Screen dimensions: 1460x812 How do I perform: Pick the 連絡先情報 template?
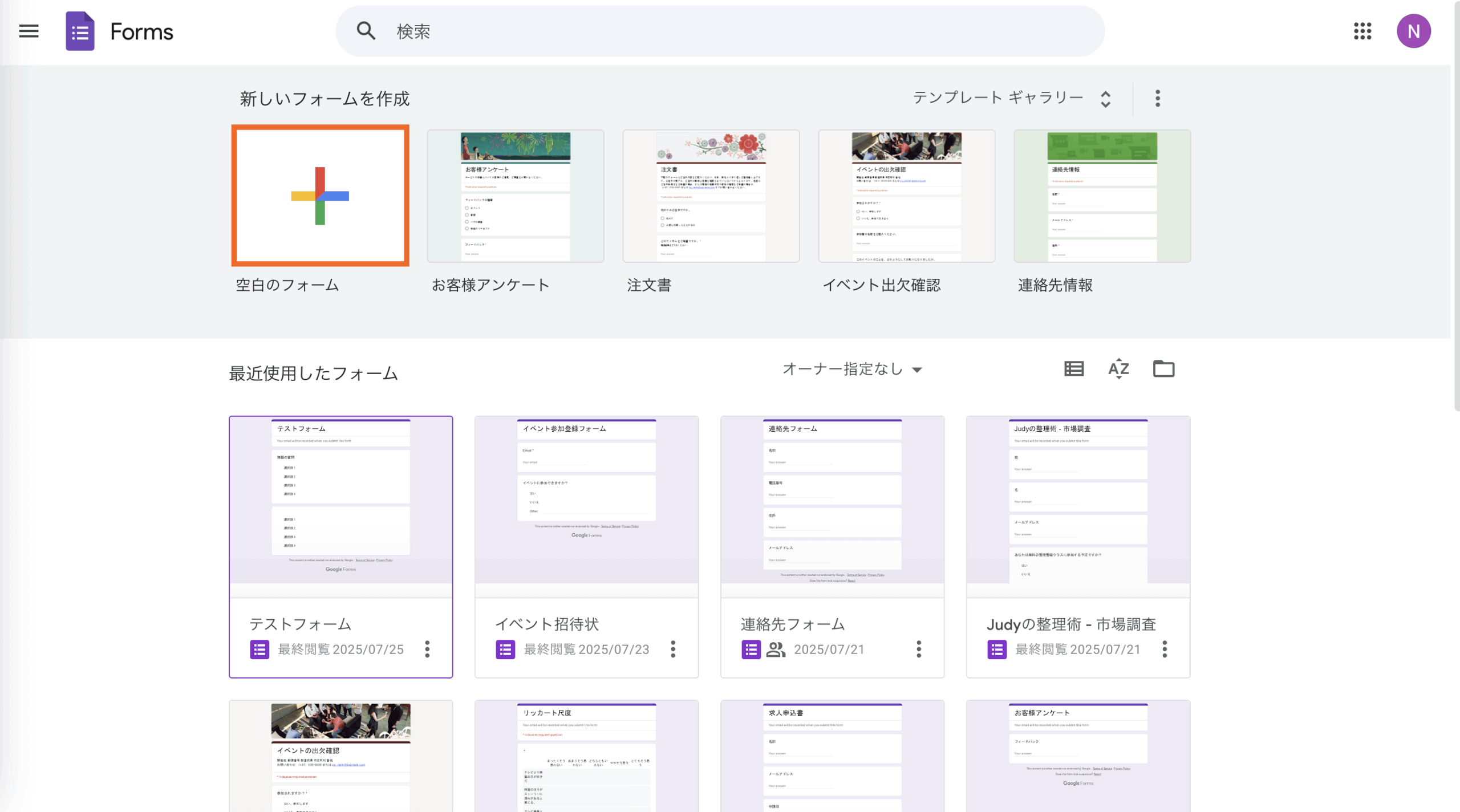[x=1102, y=196]
